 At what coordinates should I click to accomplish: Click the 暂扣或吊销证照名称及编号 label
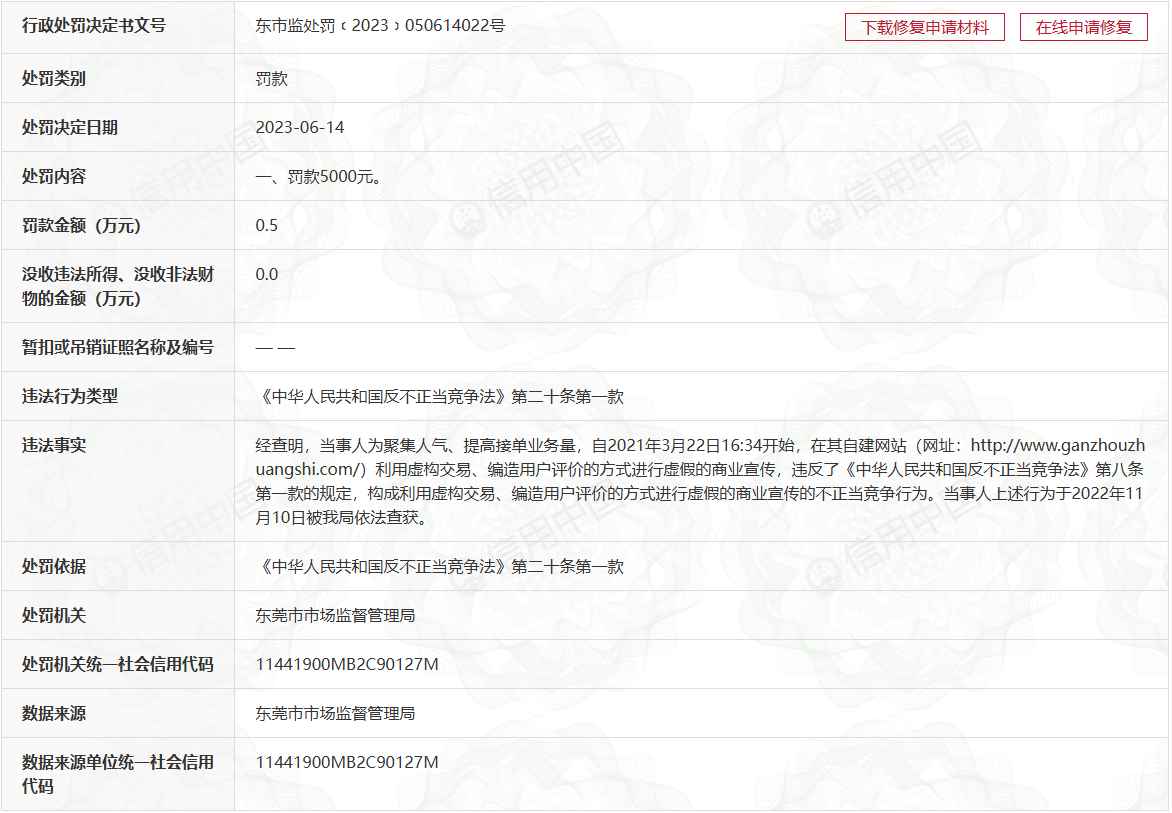[x=118, y=348]
